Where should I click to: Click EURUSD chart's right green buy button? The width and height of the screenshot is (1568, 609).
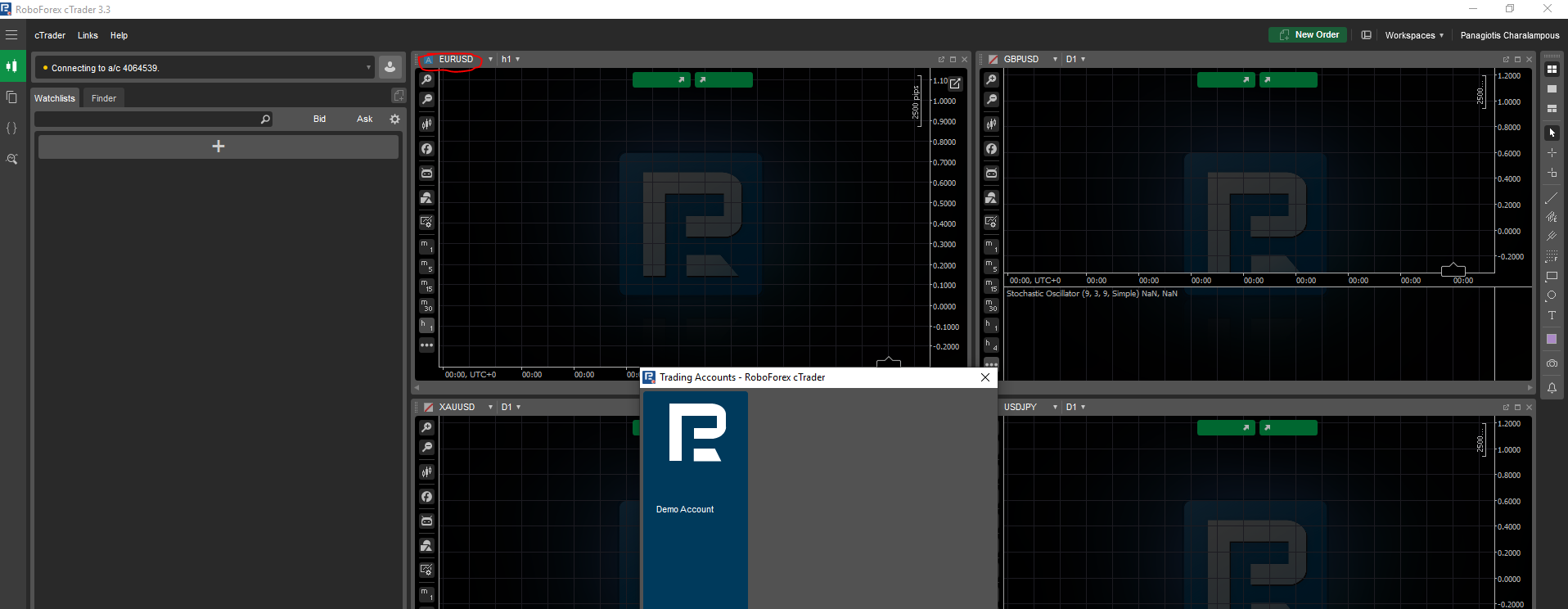(x=723, y=79)
